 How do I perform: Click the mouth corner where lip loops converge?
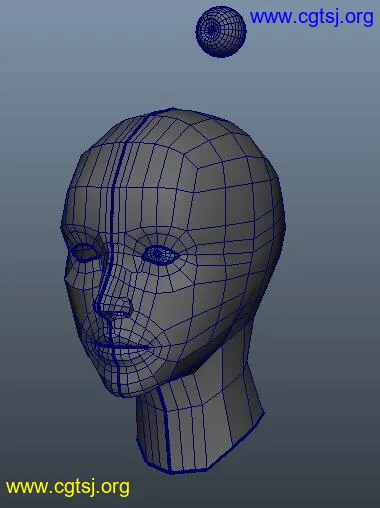pyautogui.click(x=149, y=348)
